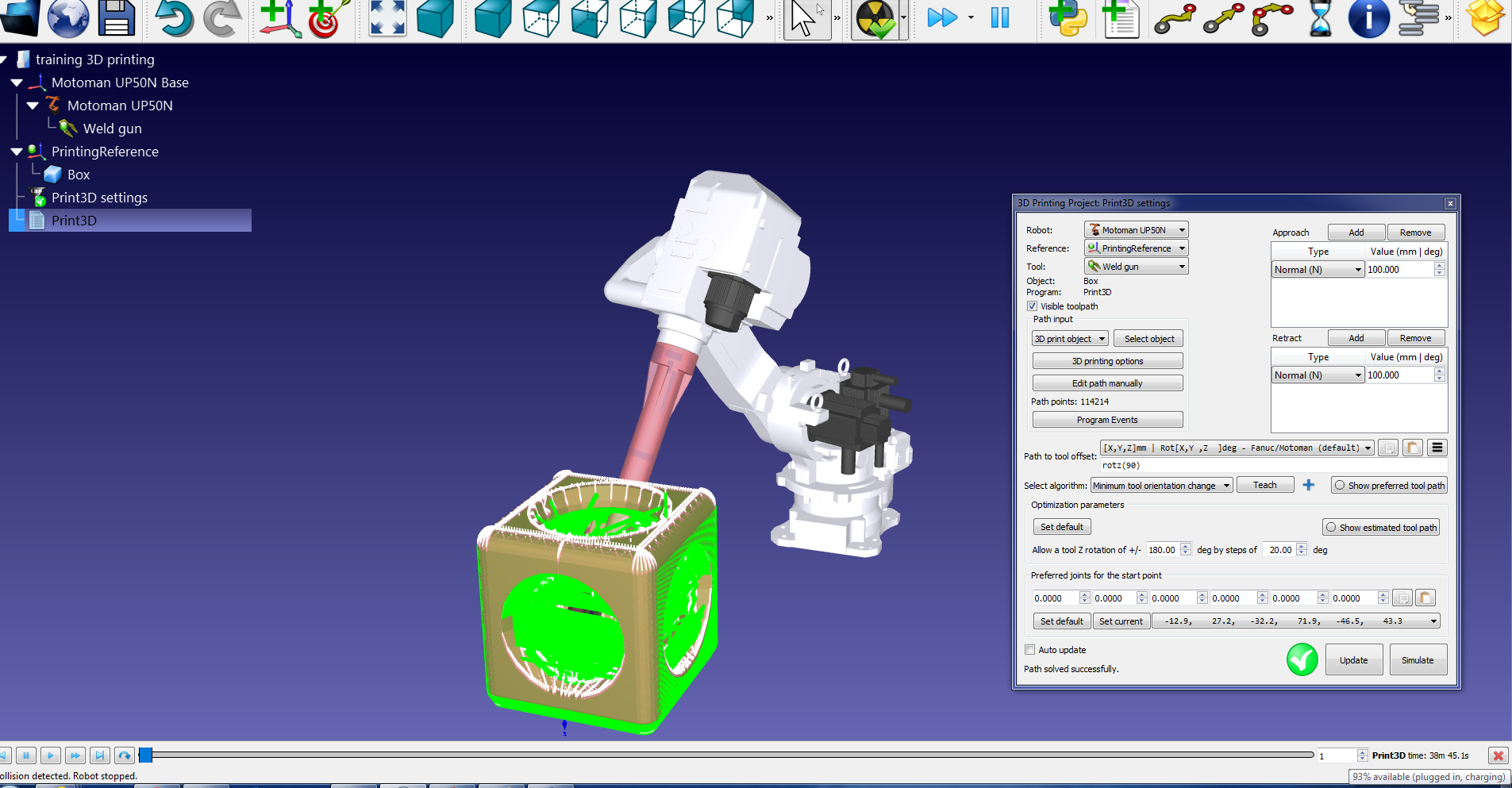Select Print3D settings in the station tree
Viewport: 1512px width, 788px height.
pos(99,198)
